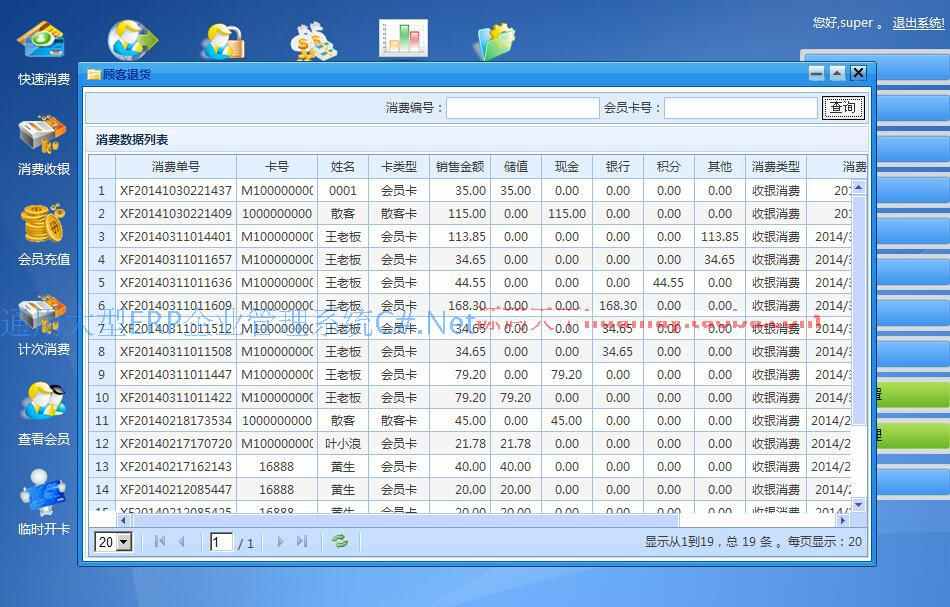
Task: Click the 顾客退货 window folder icon
Action: pos(93,75)
